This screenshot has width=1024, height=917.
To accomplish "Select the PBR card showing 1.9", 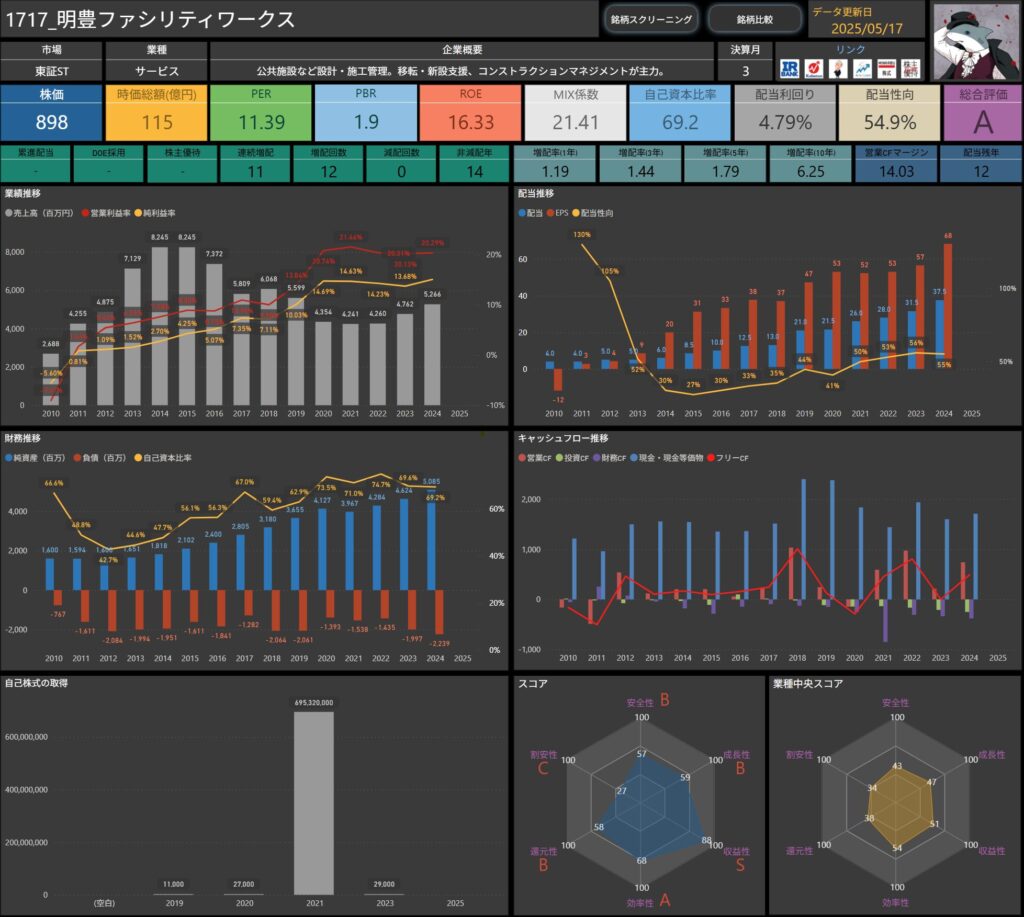I will click(366, 112).
